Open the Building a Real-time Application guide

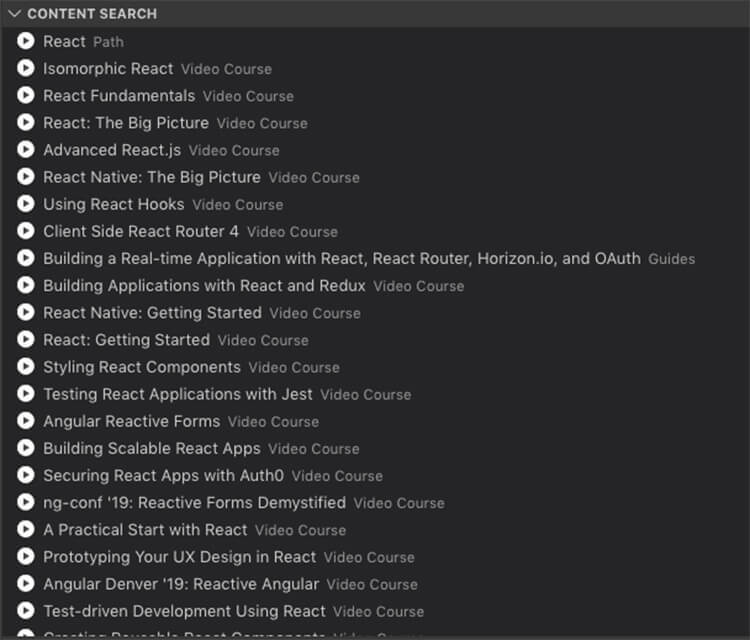pos(369,258)
